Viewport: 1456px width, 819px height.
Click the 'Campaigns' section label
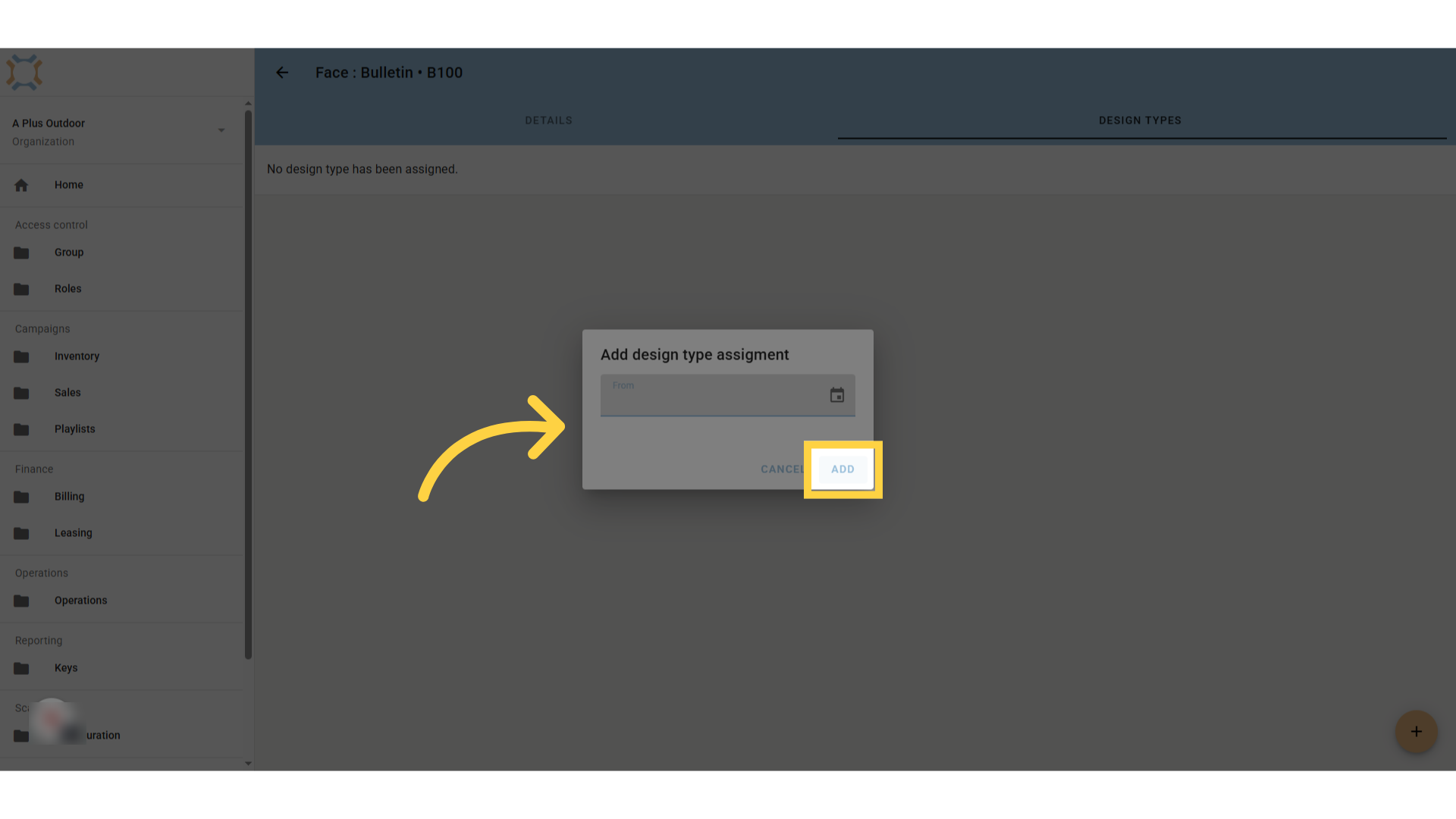(x=42, y=329)
